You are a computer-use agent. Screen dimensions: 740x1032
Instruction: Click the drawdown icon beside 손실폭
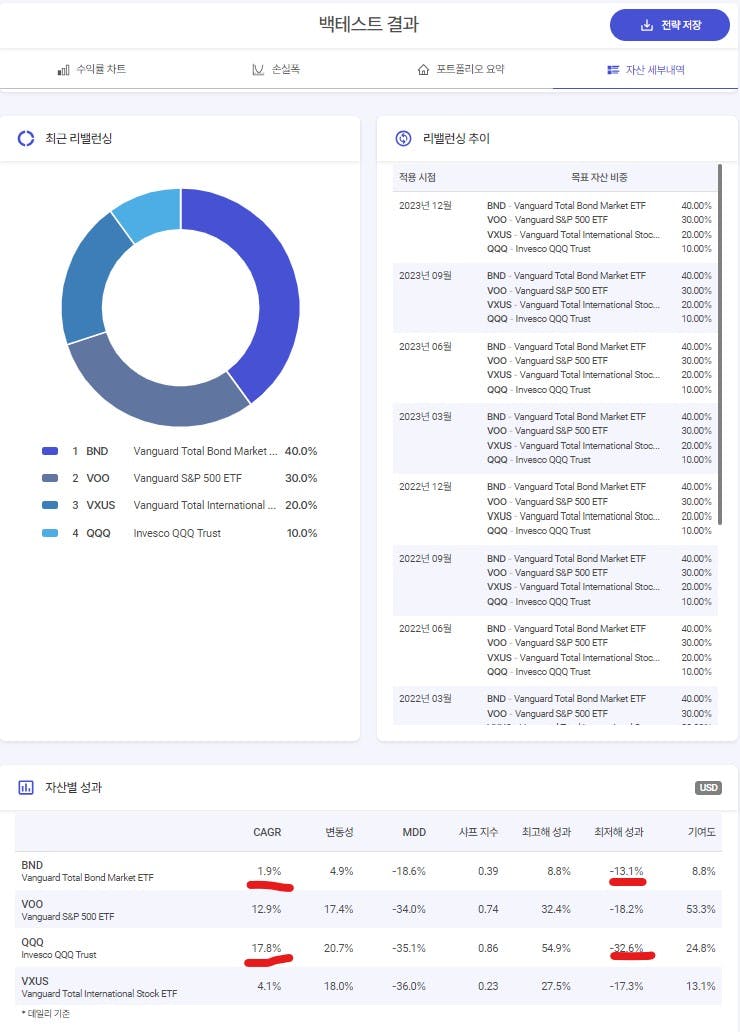point(258,70)
